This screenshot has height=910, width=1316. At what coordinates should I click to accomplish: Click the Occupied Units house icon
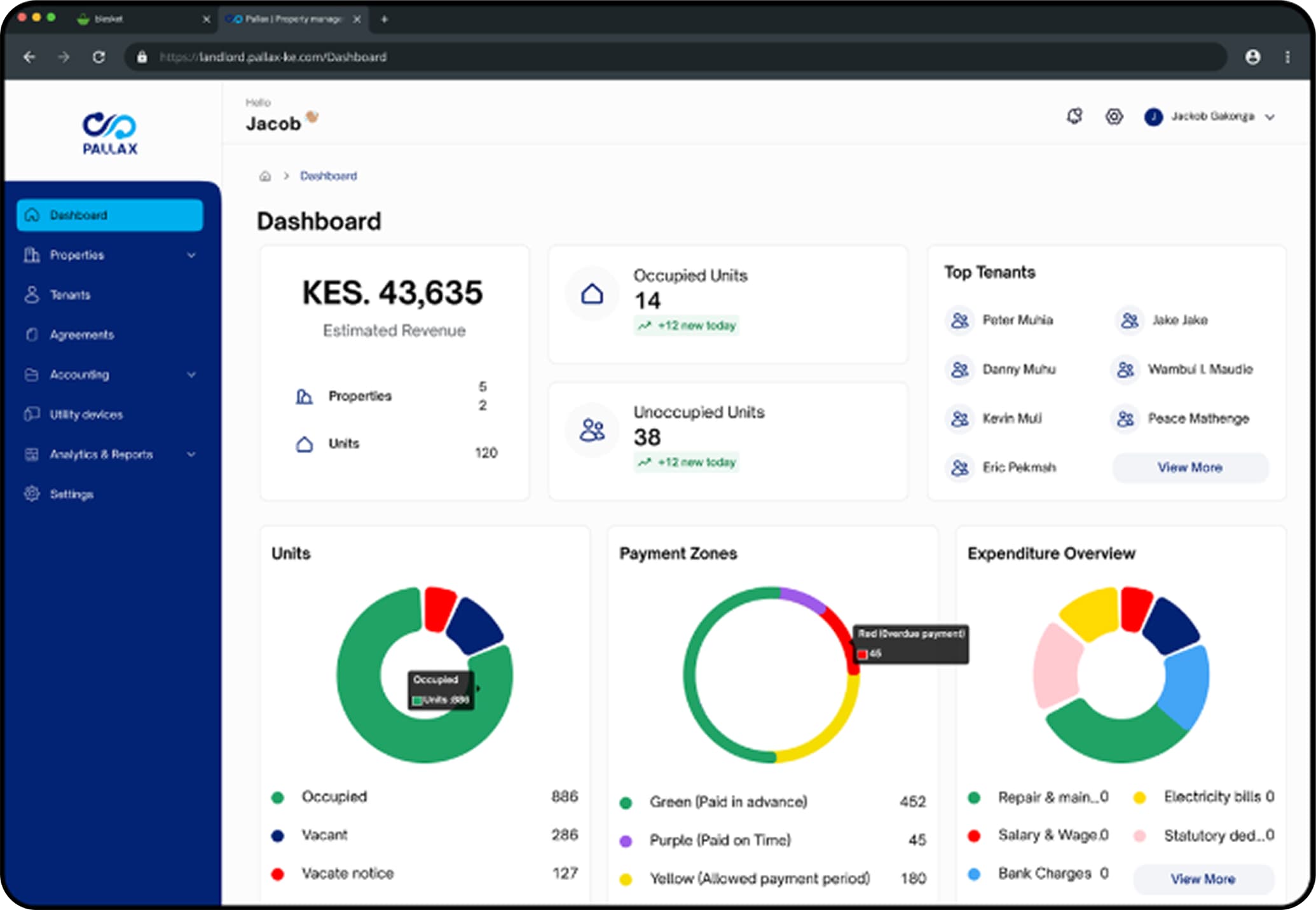pos(592,294)
